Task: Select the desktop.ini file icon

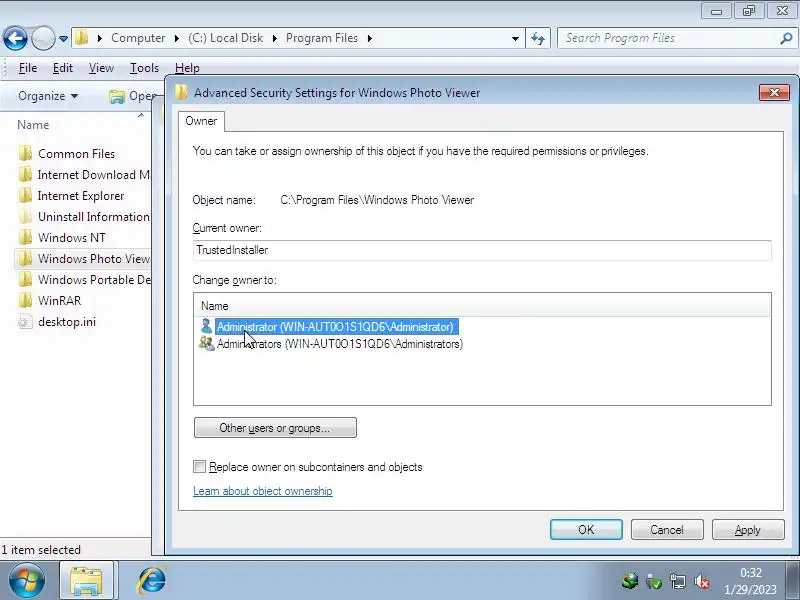Action: pyautogui.click(x=26, y=321)
